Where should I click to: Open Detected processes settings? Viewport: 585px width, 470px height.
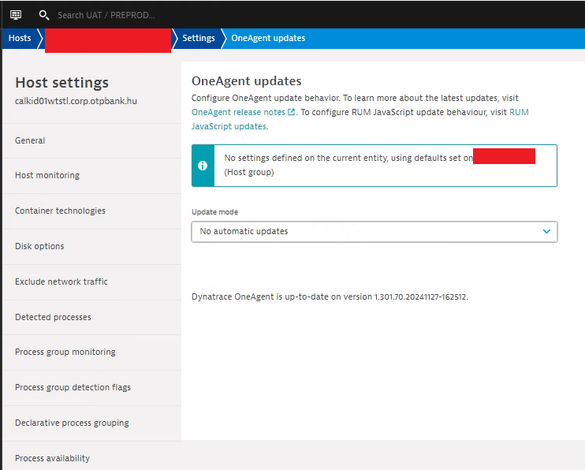92,317
